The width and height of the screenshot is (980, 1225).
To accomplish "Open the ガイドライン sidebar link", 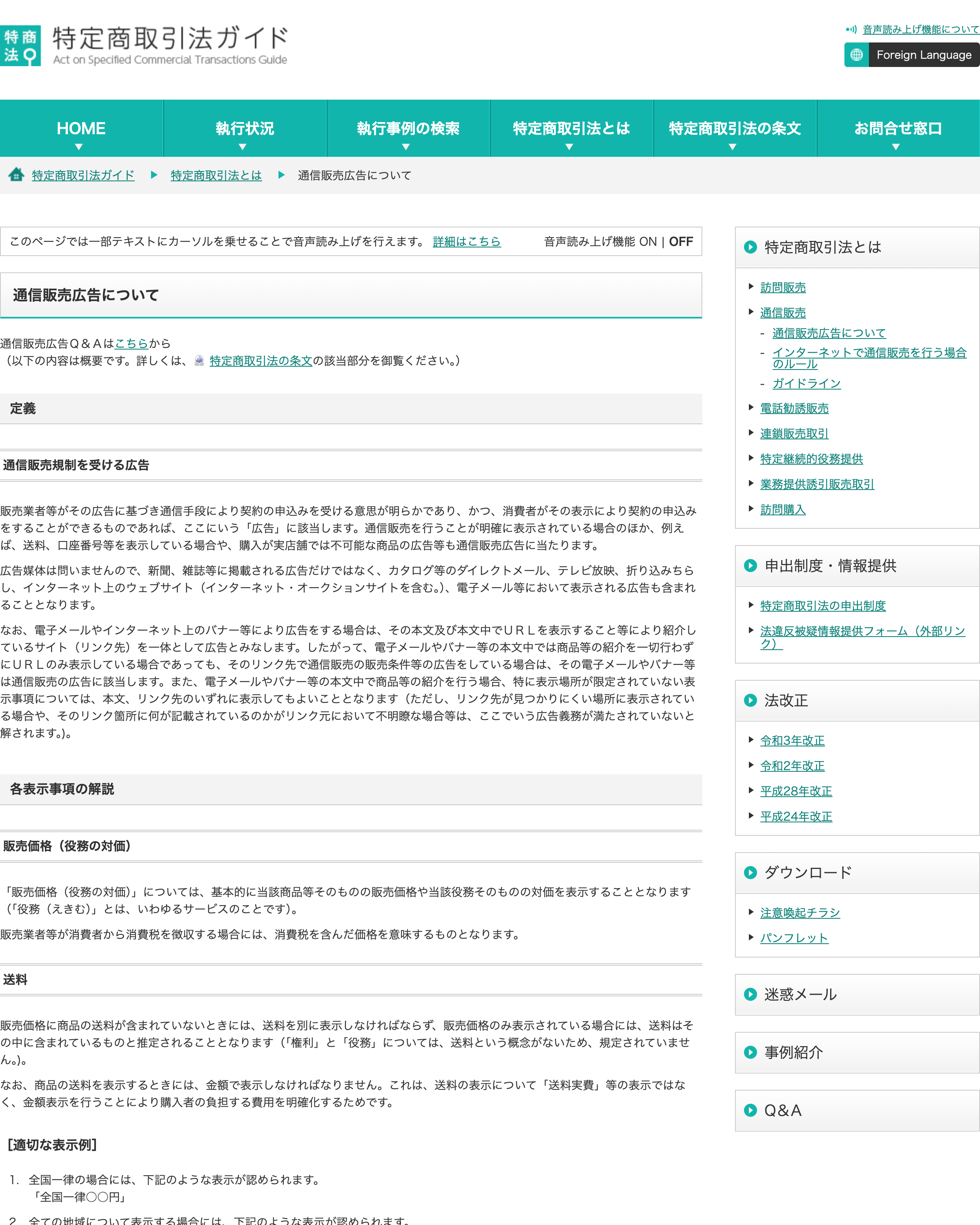I will click(807, 383).
